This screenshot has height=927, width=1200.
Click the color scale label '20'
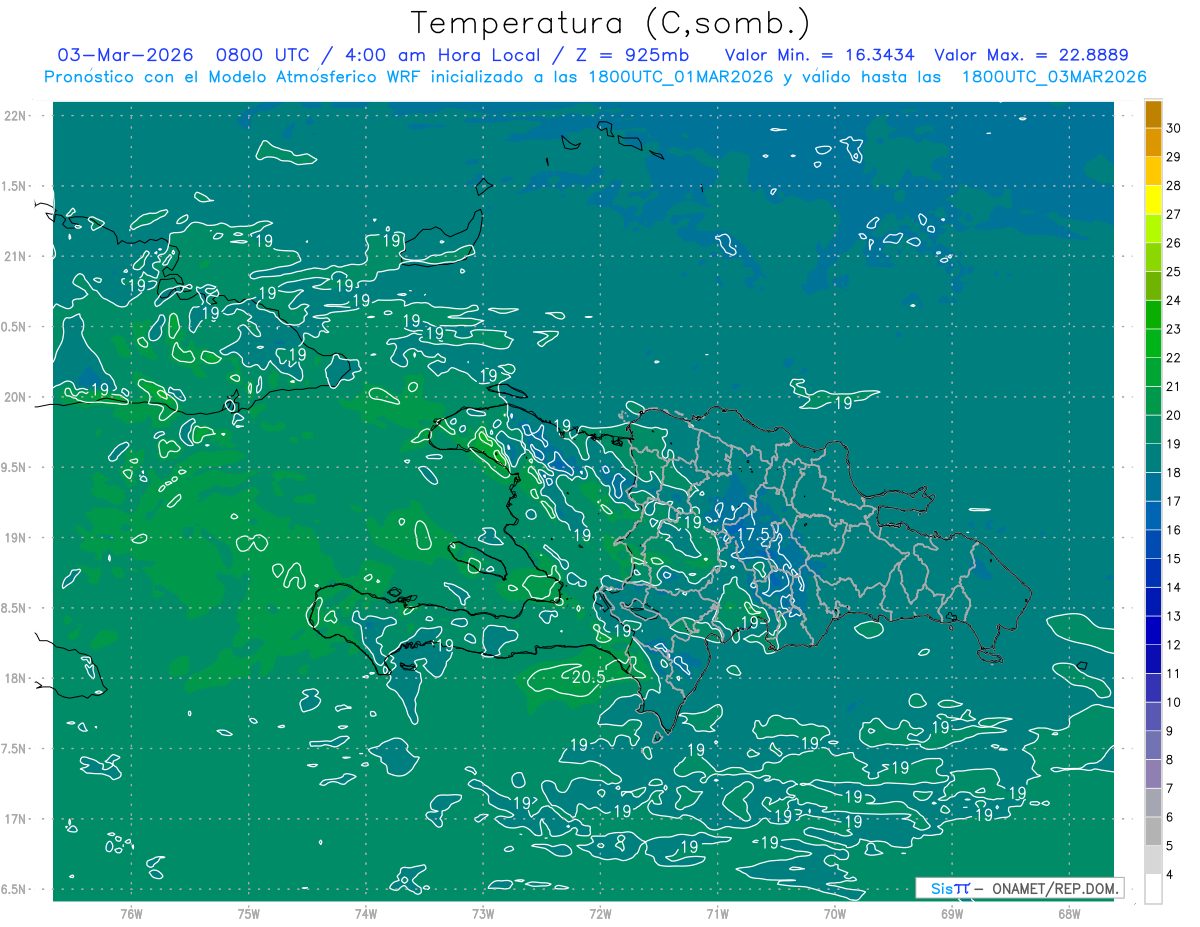pos(1173,415)
